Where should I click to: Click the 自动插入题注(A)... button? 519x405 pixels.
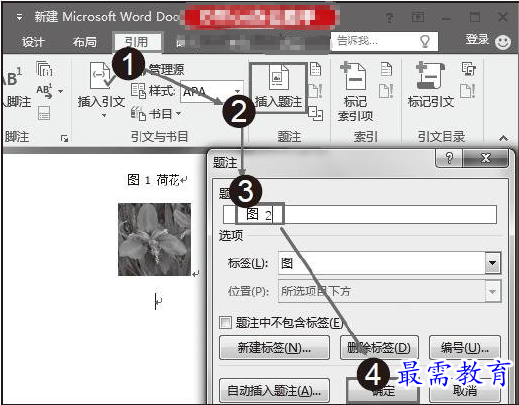pyautogui.click(x=274, y=390)
